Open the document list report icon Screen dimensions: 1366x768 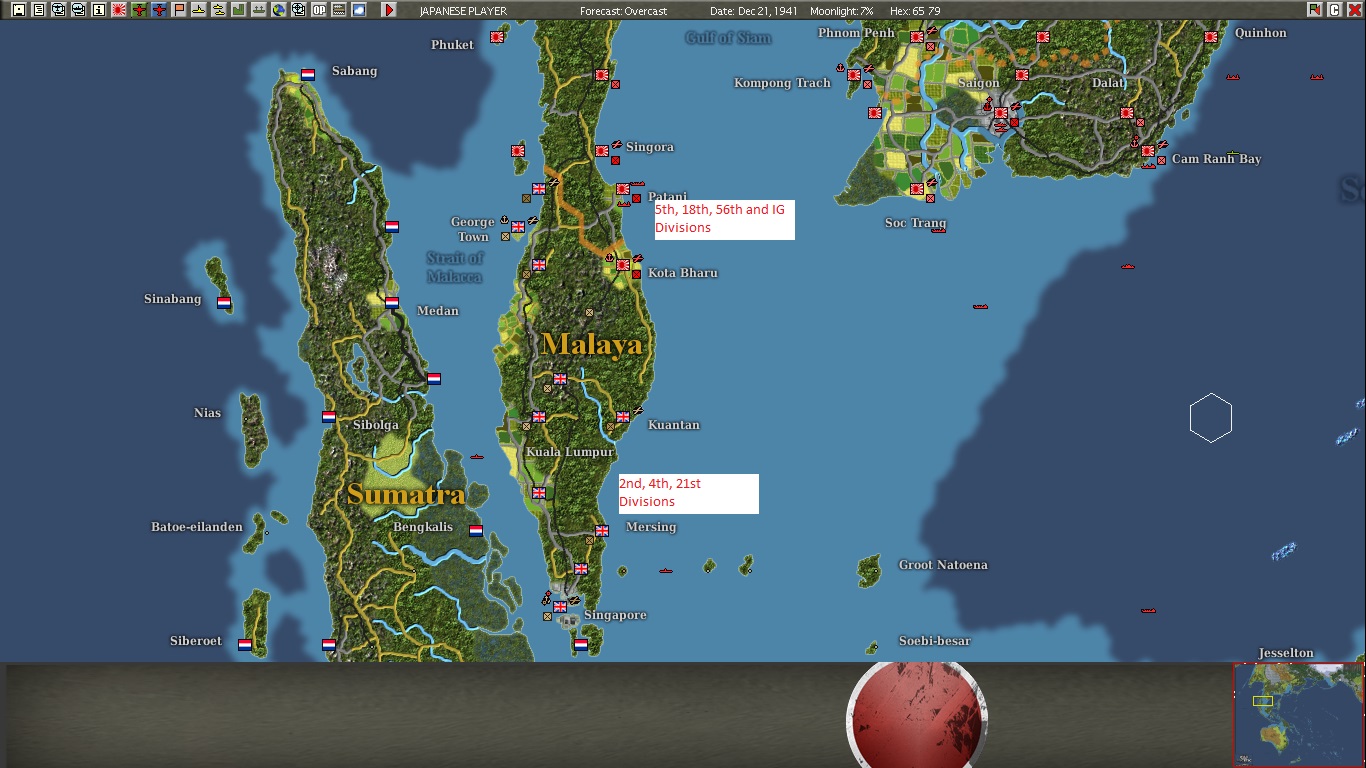[38, 10]
